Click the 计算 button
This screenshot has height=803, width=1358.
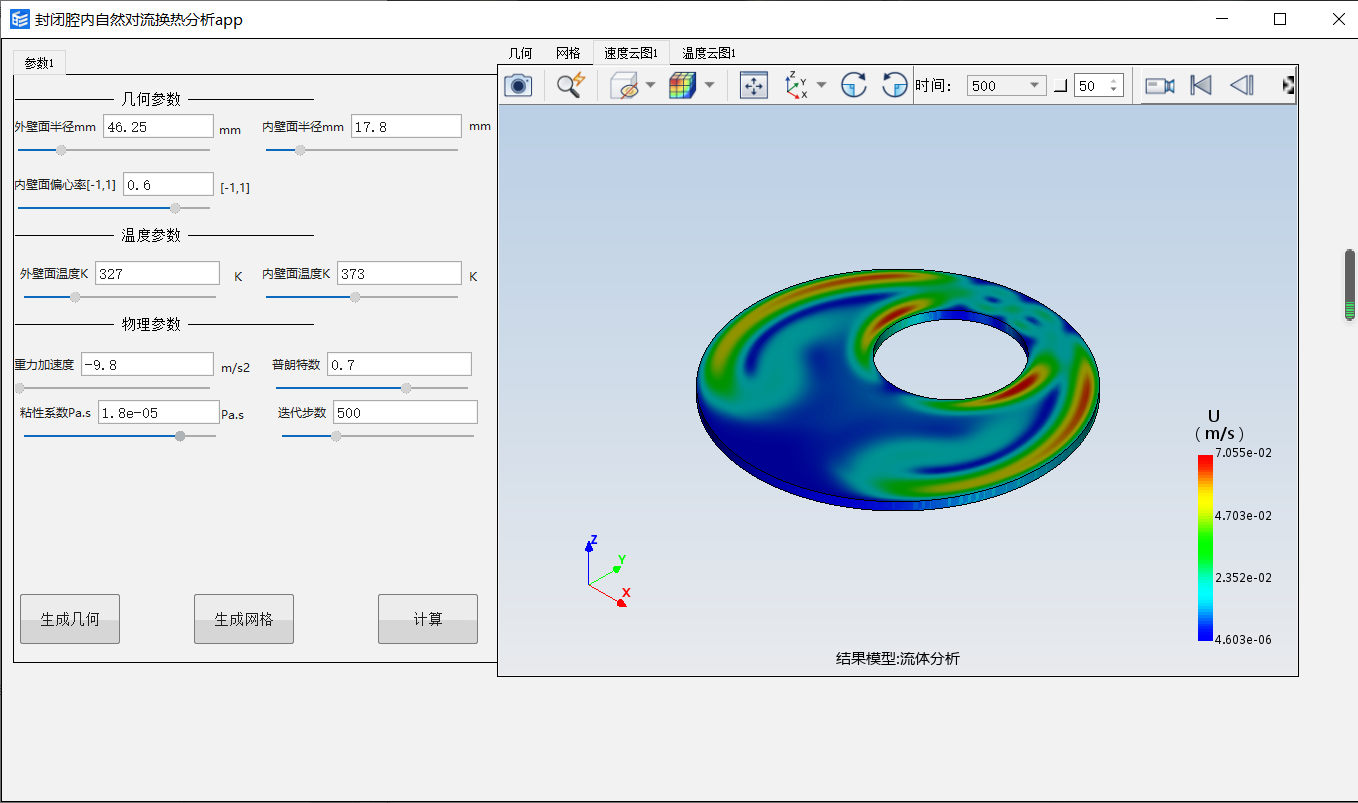click(428, 619)
